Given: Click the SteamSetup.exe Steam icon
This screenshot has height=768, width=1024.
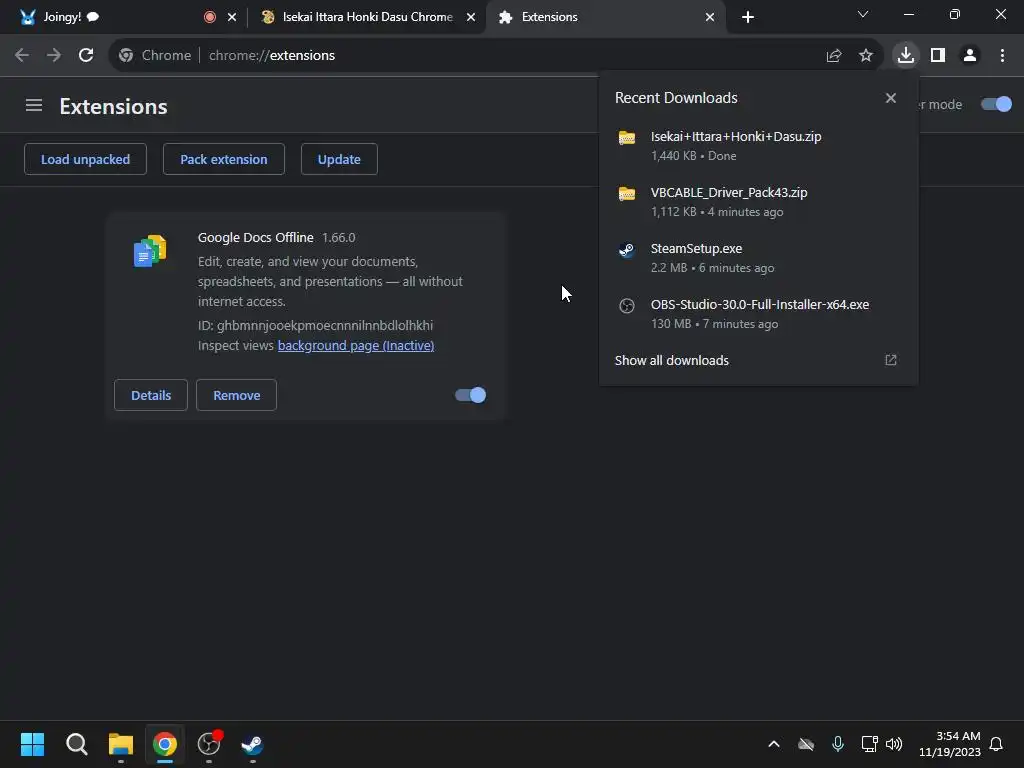Looking at the screenshot, I should click(x=627, y=249).
